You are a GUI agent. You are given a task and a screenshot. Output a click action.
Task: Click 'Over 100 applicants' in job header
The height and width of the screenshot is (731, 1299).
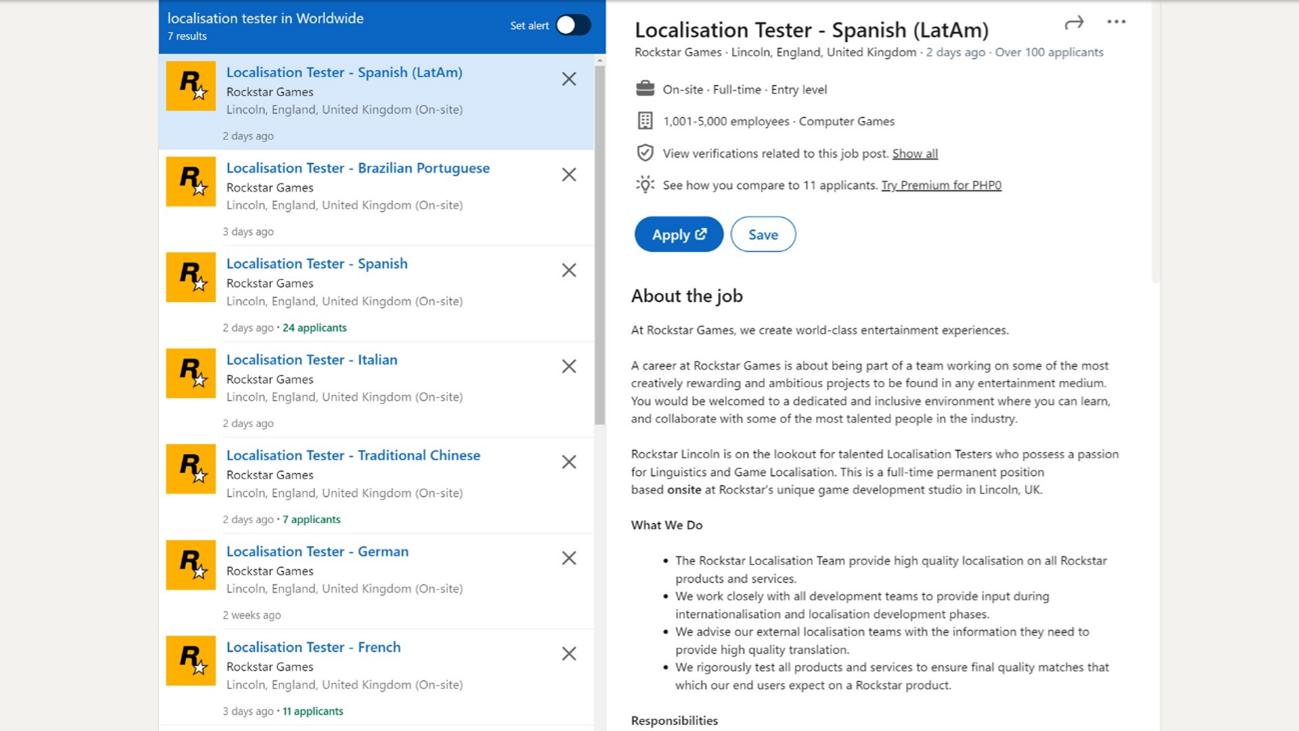coord(1048,52)
